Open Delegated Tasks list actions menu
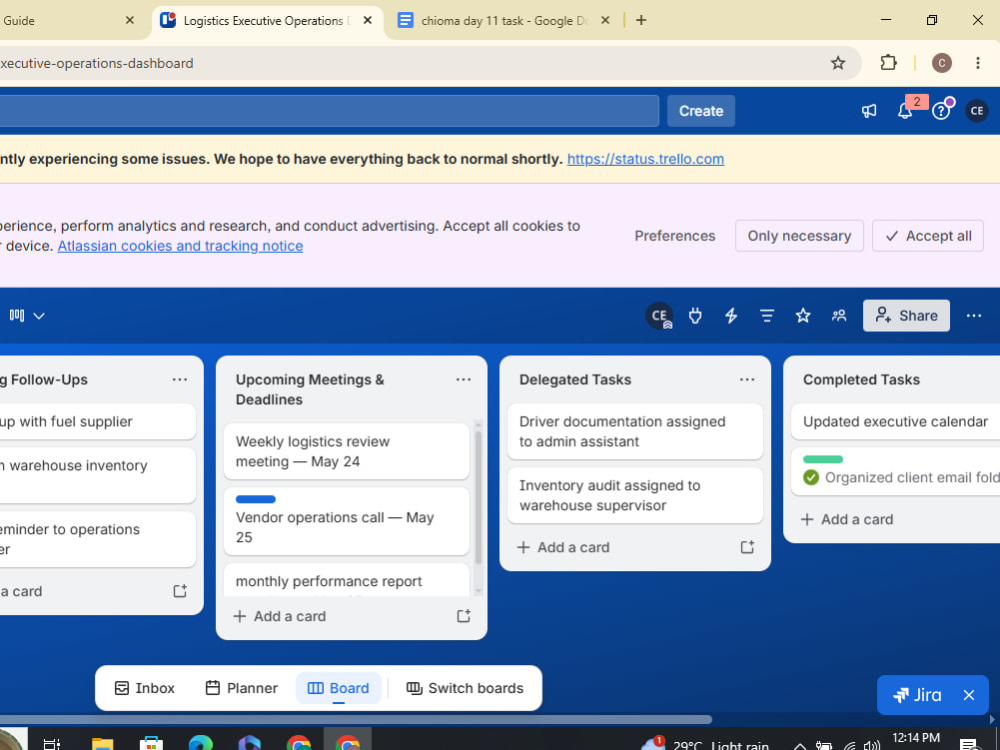1000x750 pixels. pos(747,379)
